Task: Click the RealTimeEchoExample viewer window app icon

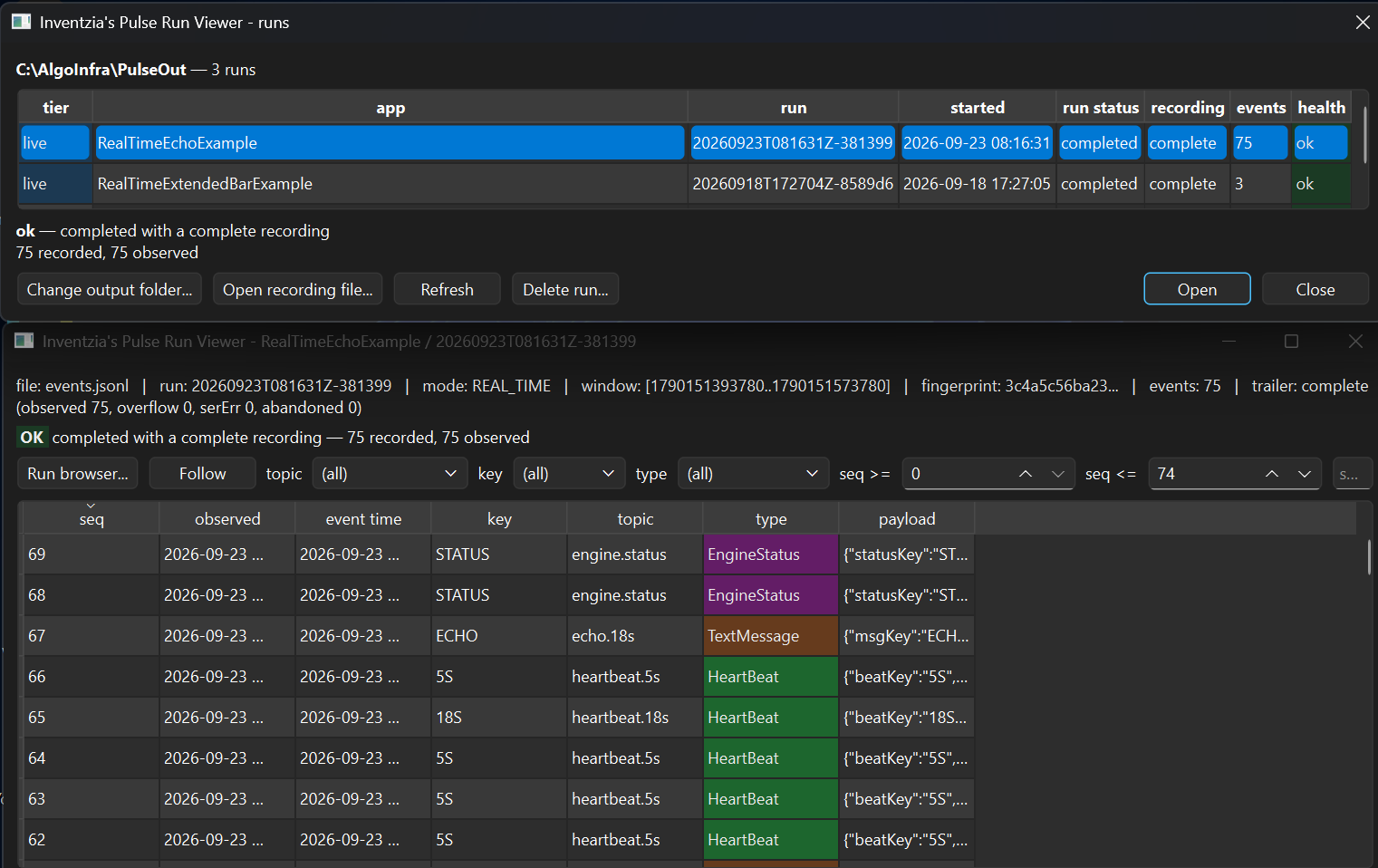Action: [x=24, y=341]
